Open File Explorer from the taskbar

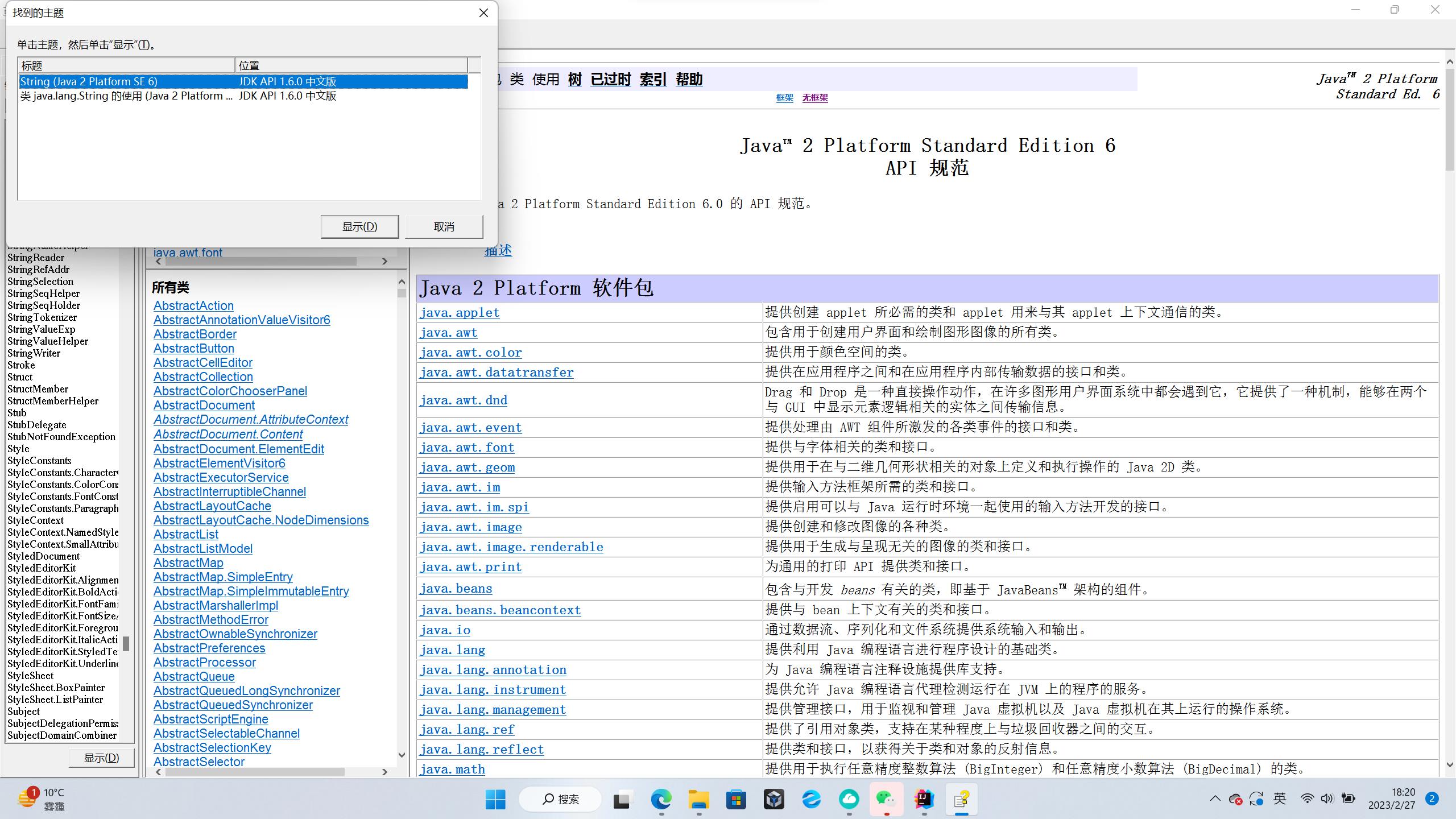[x=698, y=799]
